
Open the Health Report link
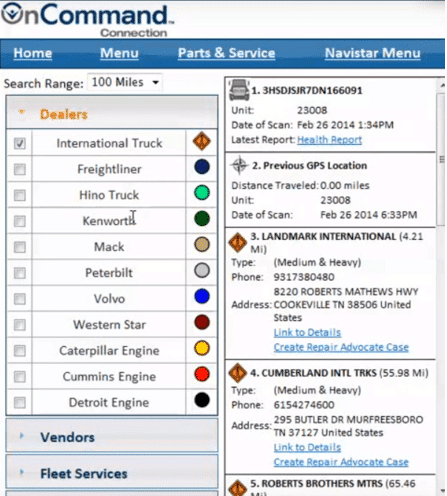[x=329, y=140]
